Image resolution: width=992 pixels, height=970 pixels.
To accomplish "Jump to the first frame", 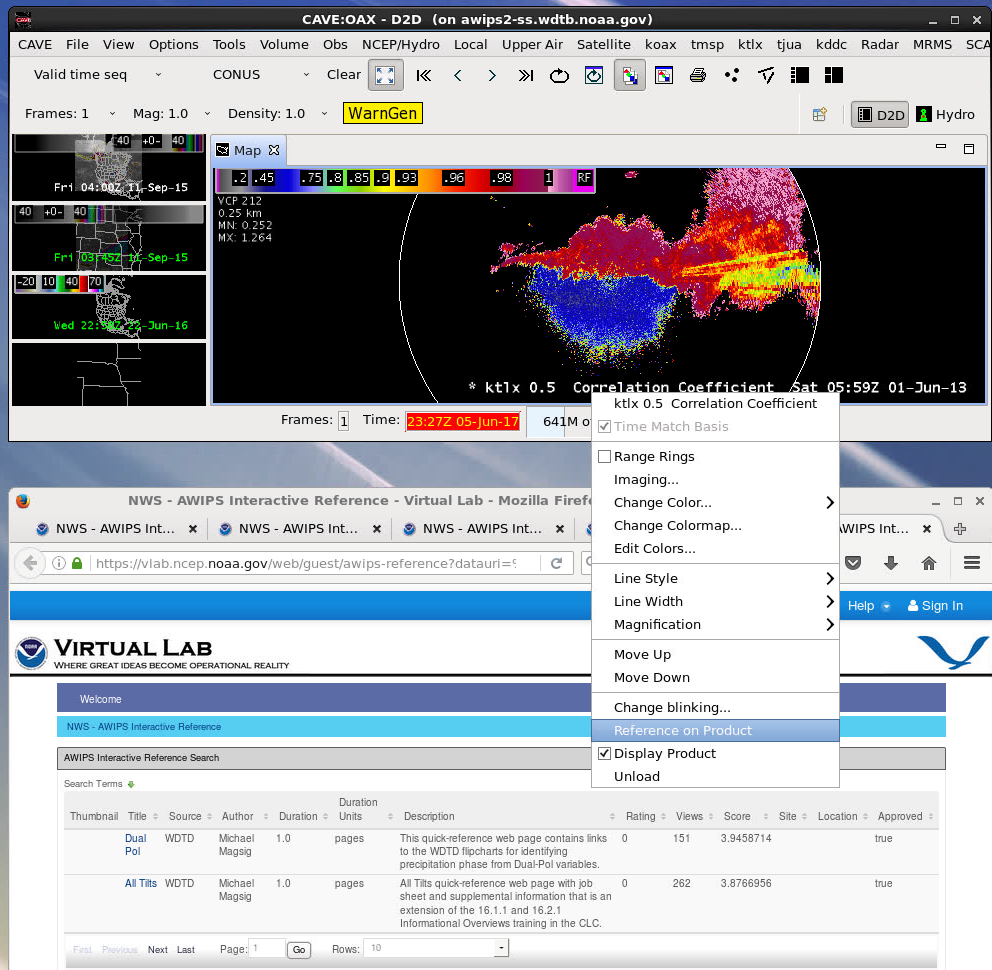I will pyautogui.click(x=424, y=76).
